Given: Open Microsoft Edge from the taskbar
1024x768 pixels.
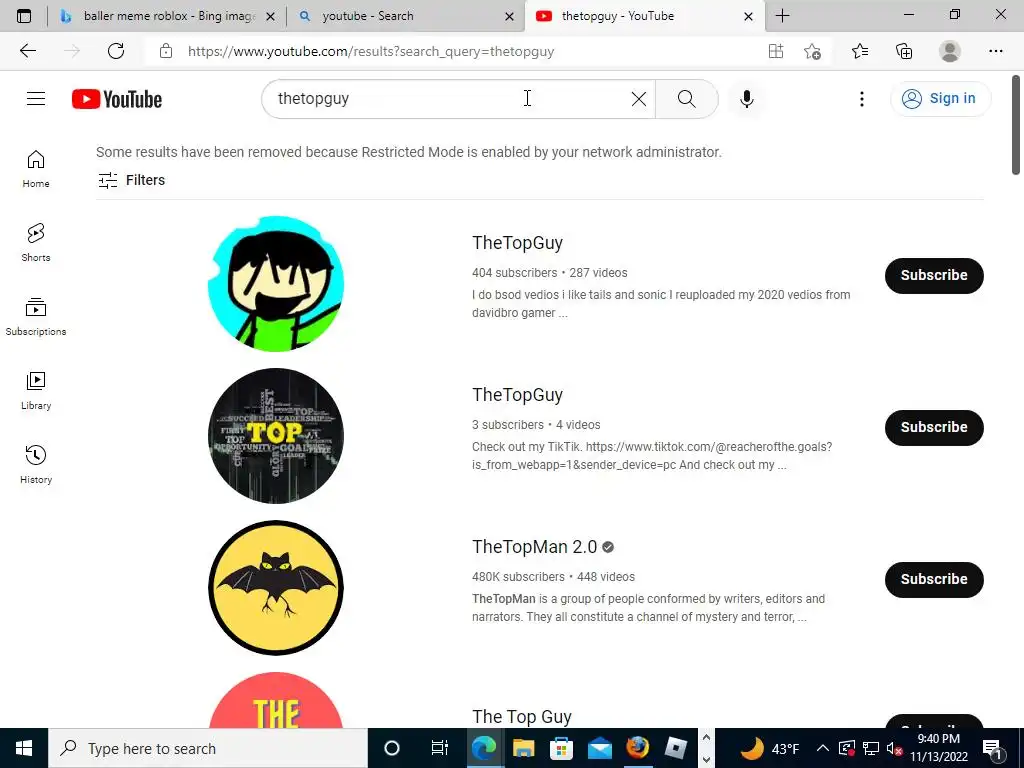Looking at the screenshot, I should (484, 748).
